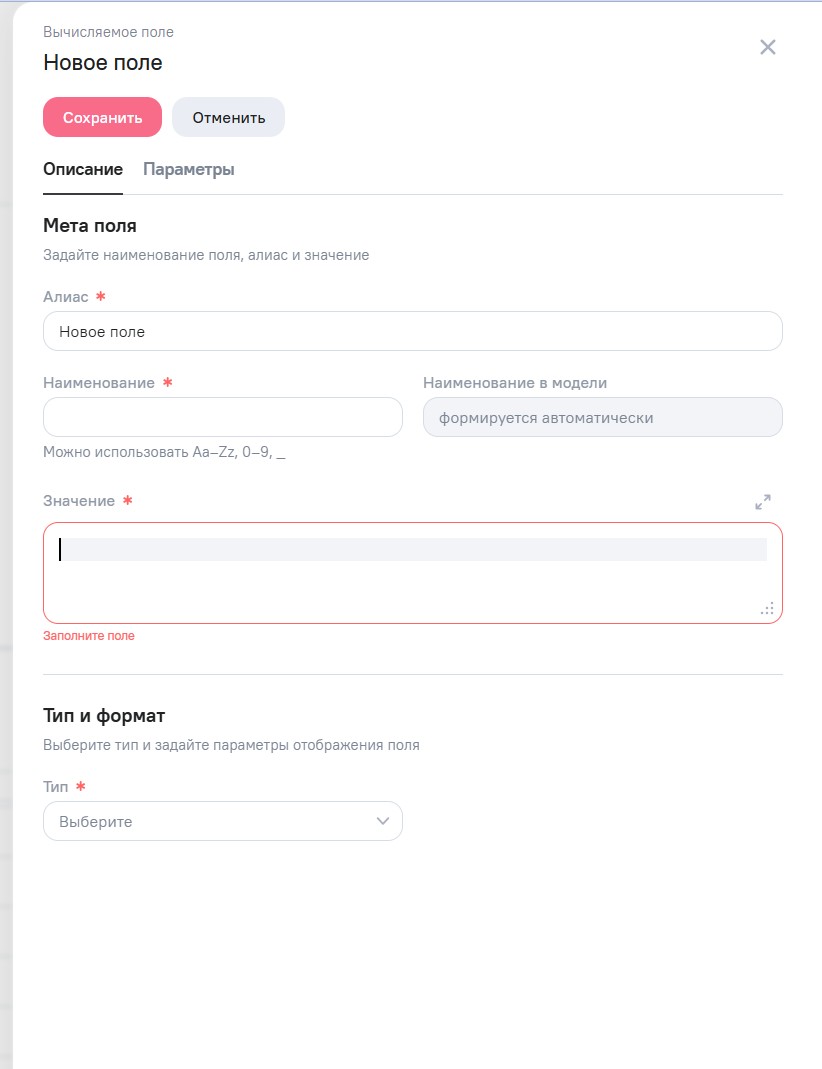The height and width of the screenshot is (1069, 822).
Task: Click the Мета поля section heading
Action: click(90, 226)
